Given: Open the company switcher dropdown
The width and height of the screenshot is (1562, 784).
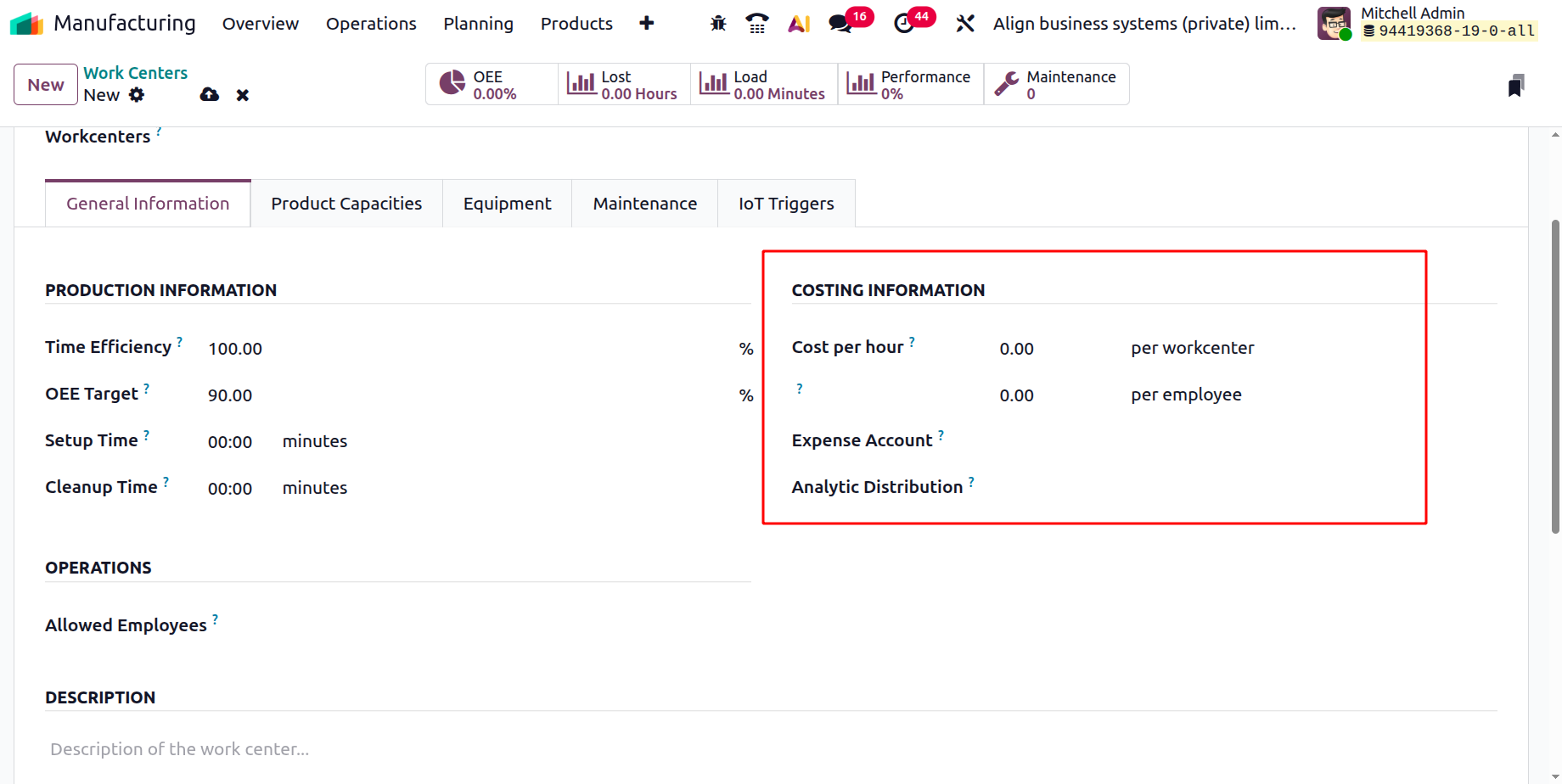Looking at the screenshot, I should [1144, 24].
